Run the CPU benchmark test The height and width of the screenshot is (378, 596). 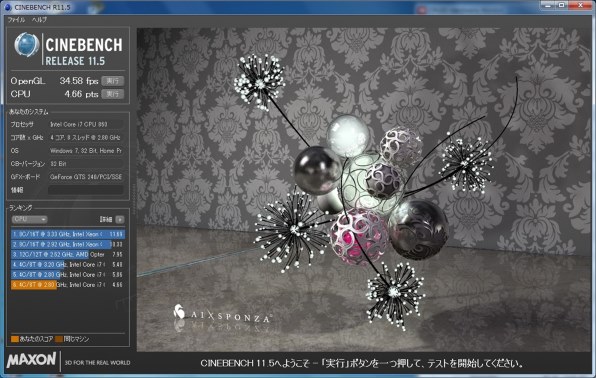click(113, 94)
